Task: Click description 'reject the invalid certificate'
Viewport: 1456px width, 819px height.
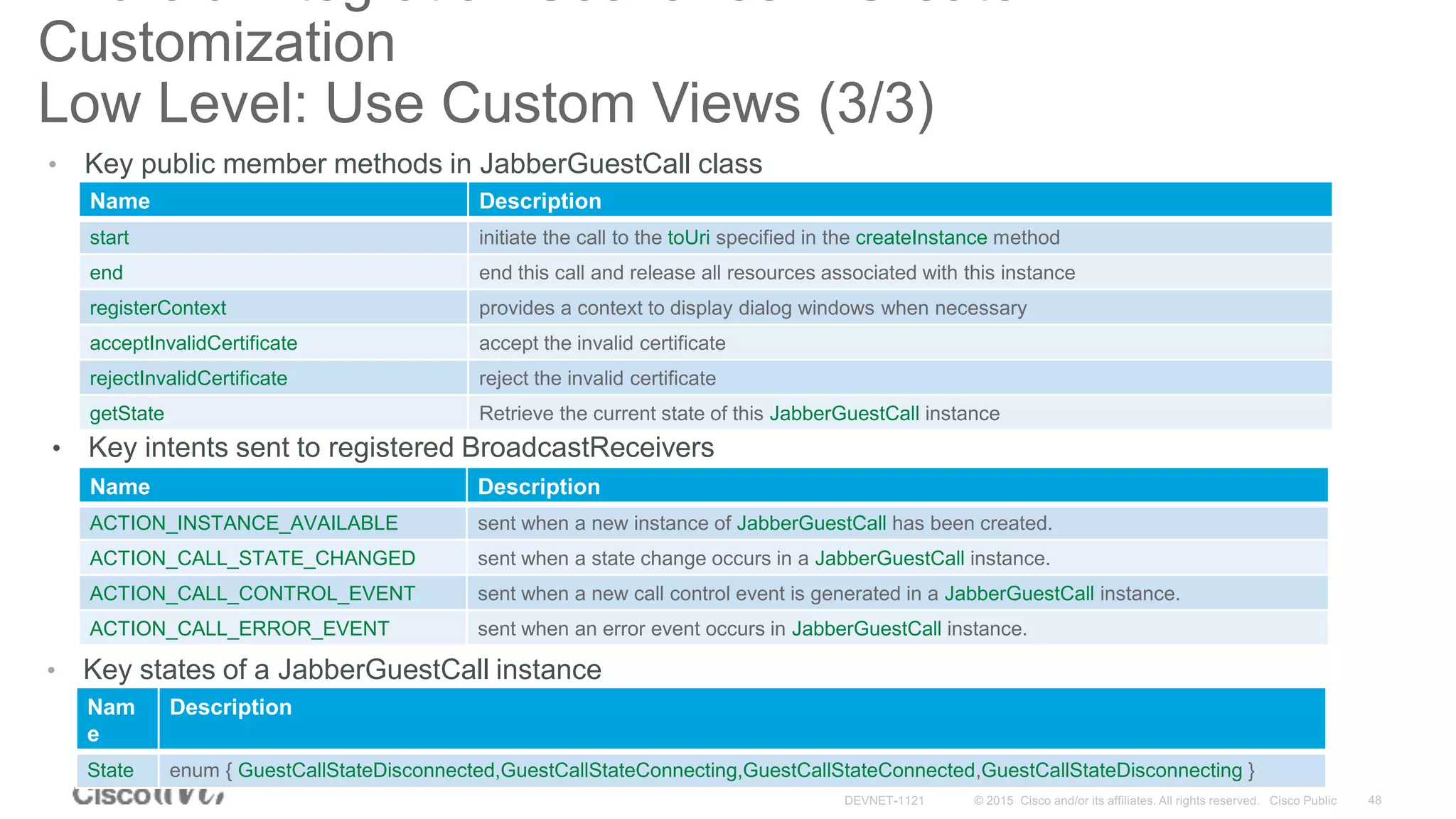Action: (x=597, y=378)
